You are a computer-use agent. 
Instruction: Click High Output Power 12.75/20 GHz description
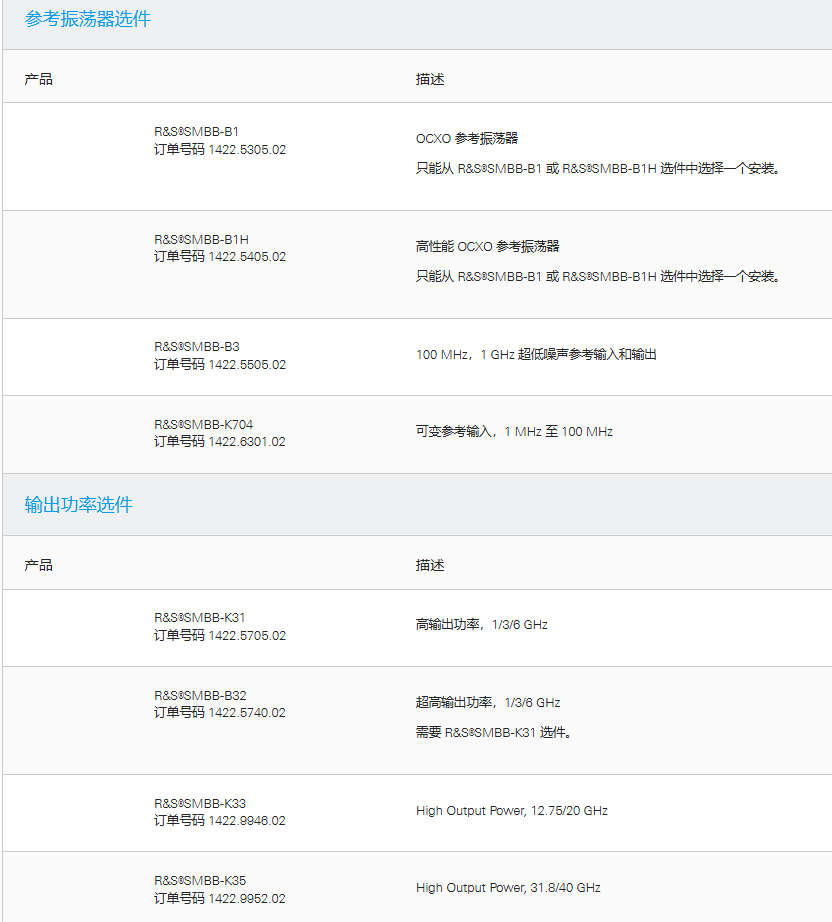(511, 810)
